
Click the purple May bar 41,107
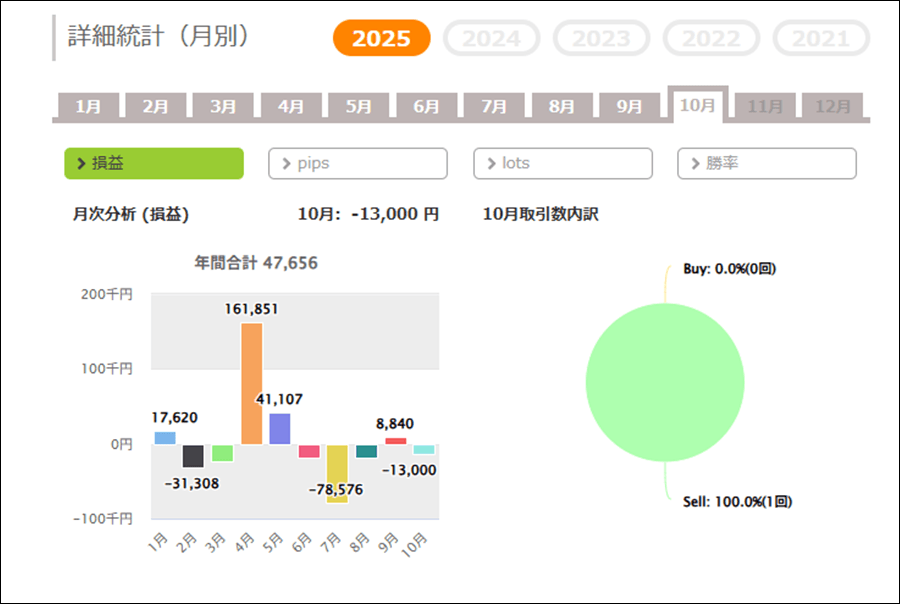coord(280,429)
